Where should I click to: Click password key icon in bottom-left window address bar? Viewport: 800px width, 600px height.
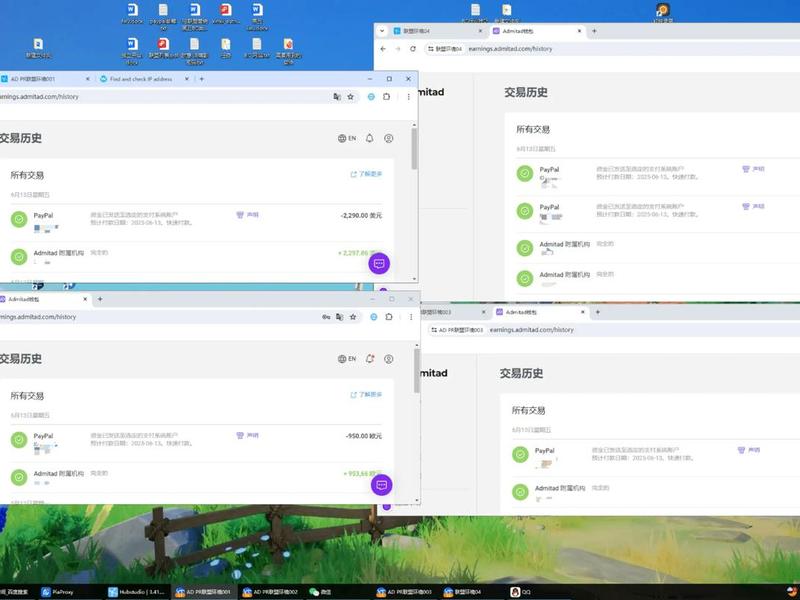tap(326, 317)
